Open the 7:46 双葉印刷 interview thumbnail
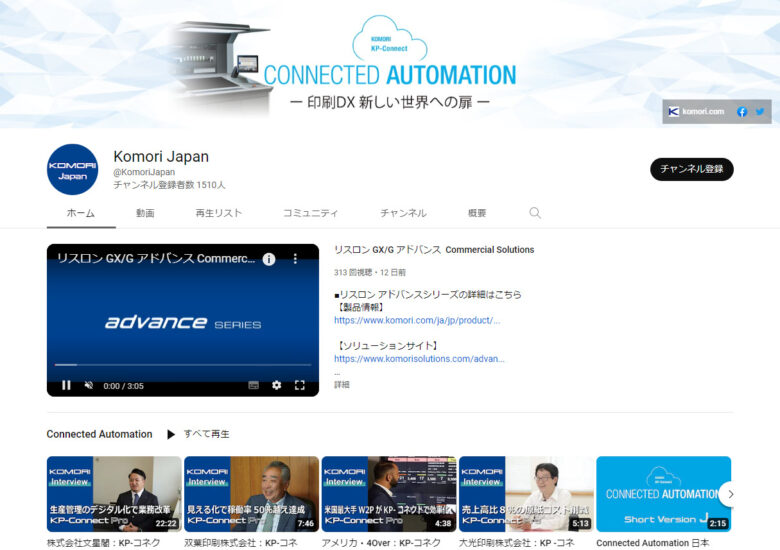 (x=251, y=494)
